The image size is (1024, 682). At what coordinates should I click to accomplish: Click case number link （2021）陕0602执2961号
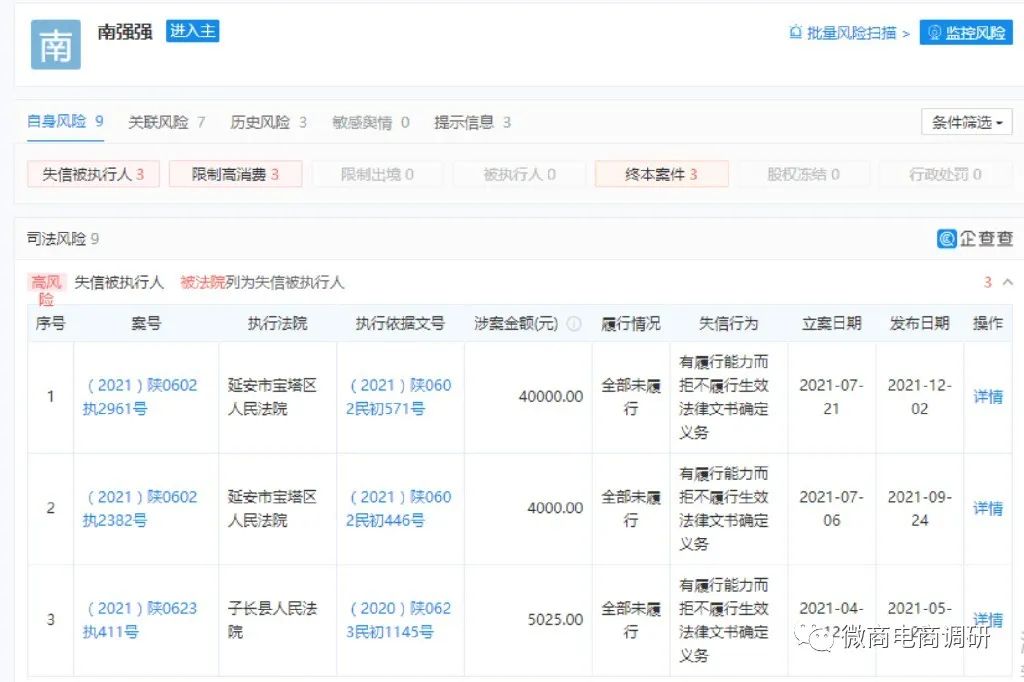coord(142,396)
